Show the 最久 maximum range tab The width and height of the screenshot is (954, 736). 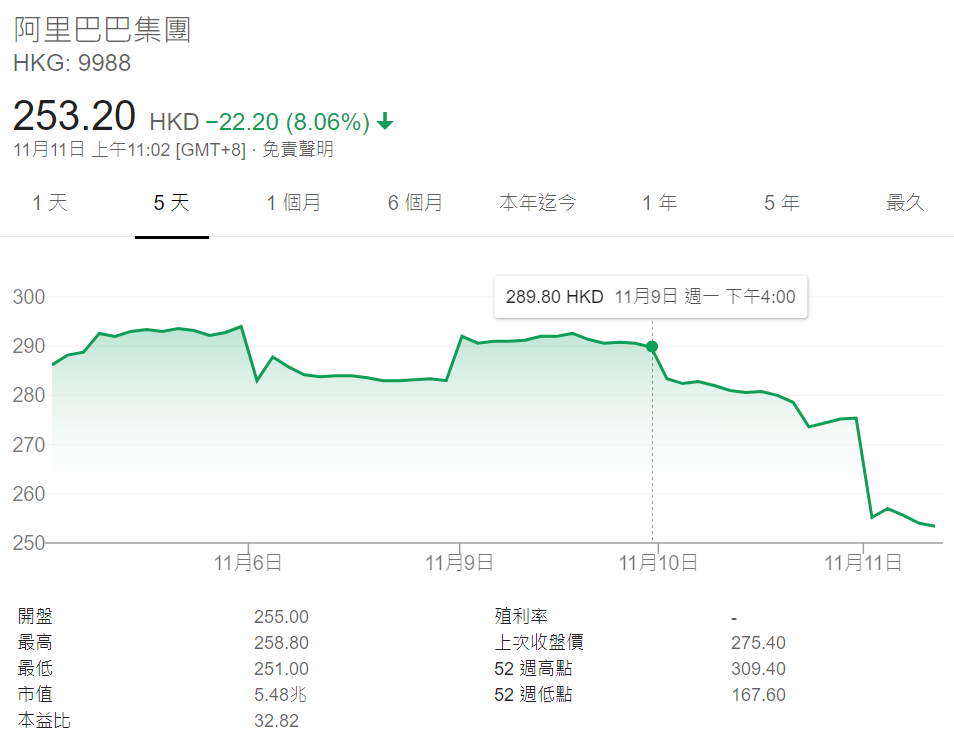[905, 203]
